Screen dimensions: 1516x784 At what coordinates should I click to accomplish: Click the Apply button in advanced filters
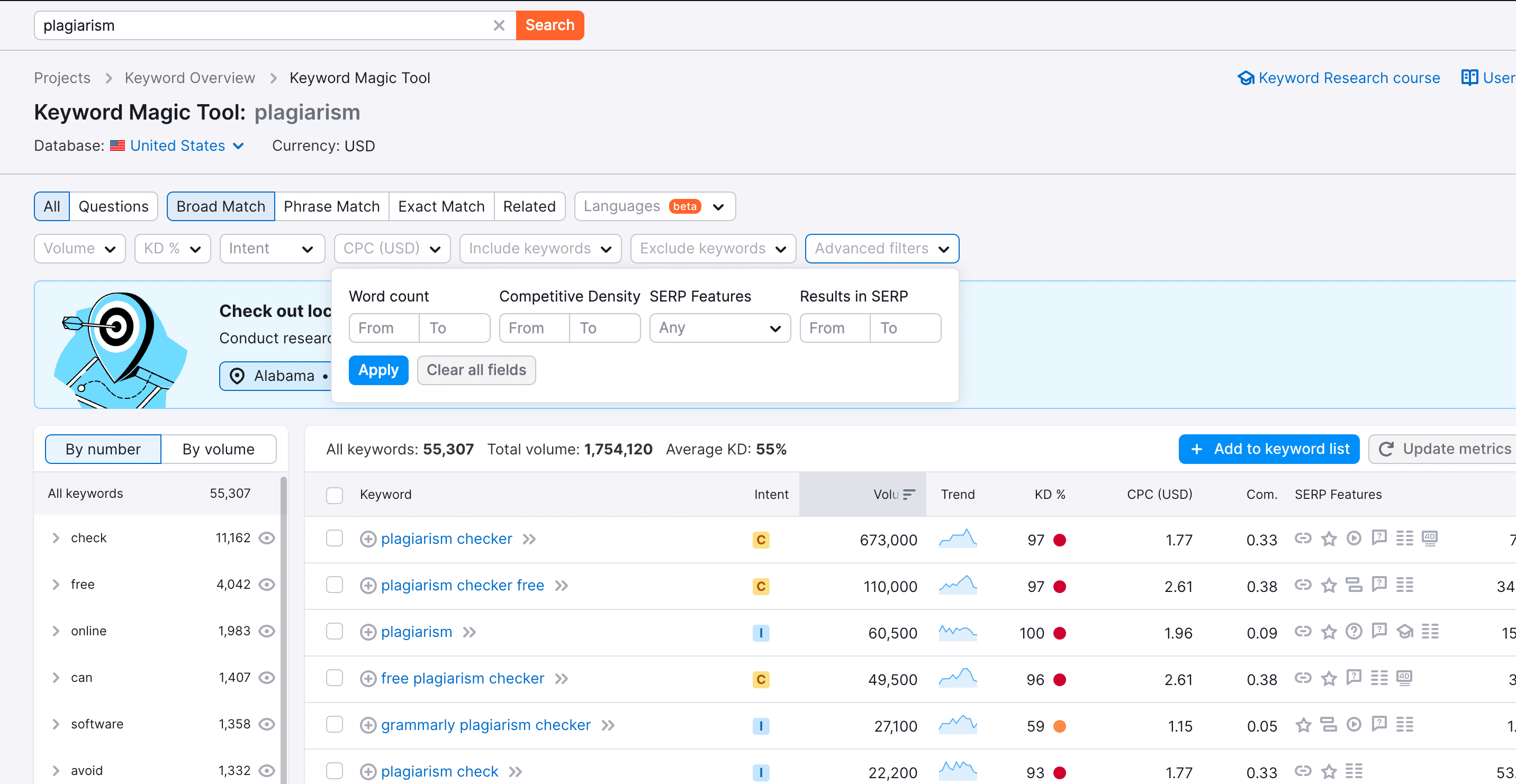click(378, 370)
